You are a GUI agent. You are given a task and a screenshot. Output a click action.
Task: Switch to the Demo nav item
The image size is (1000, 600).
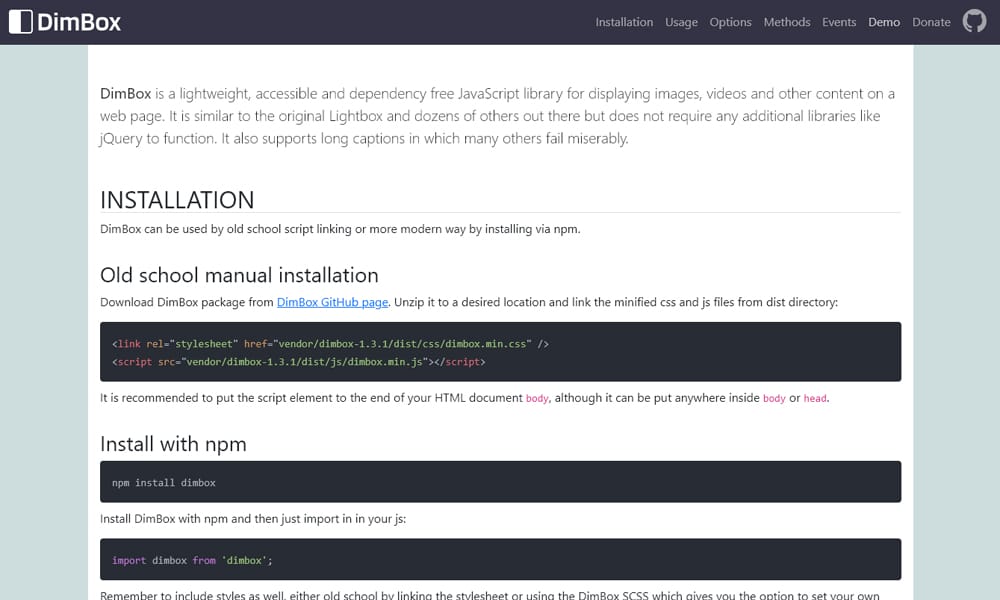point(883,22)
